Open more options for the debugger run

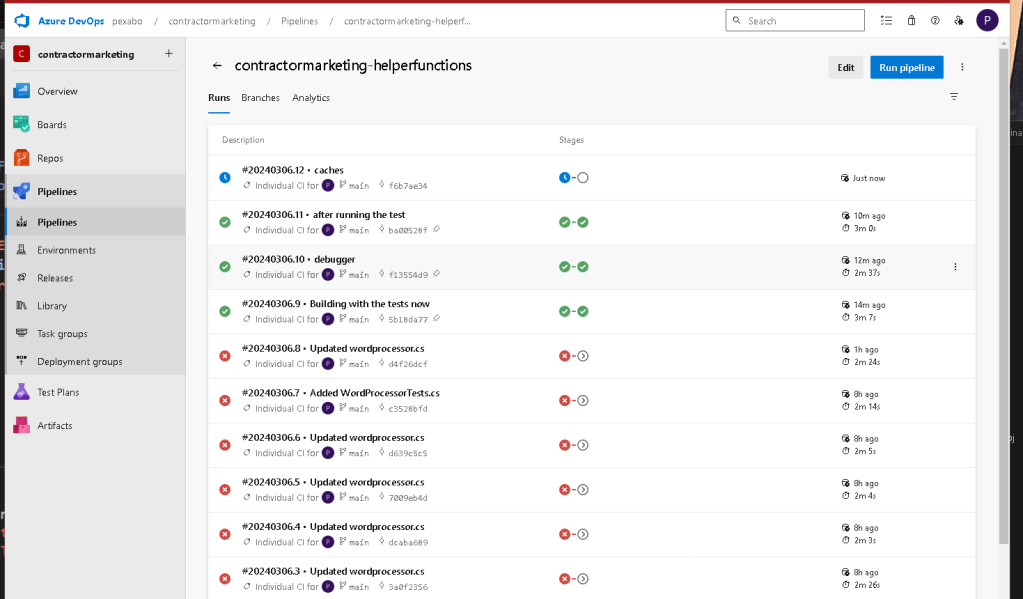(955, 267)
